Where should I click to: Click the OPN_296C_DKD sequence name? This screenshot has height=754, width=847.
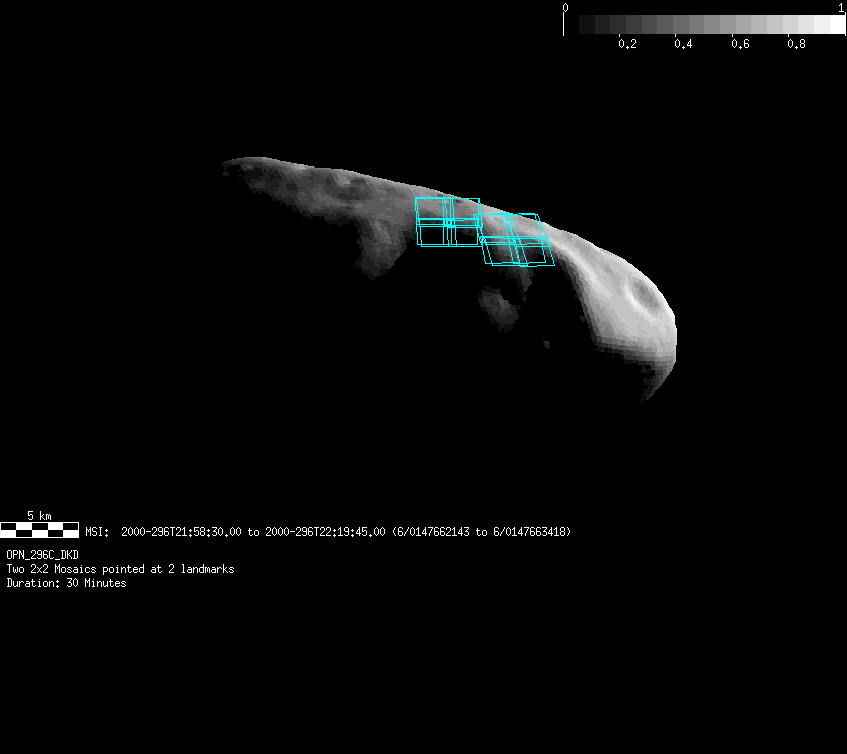(42, 554)
